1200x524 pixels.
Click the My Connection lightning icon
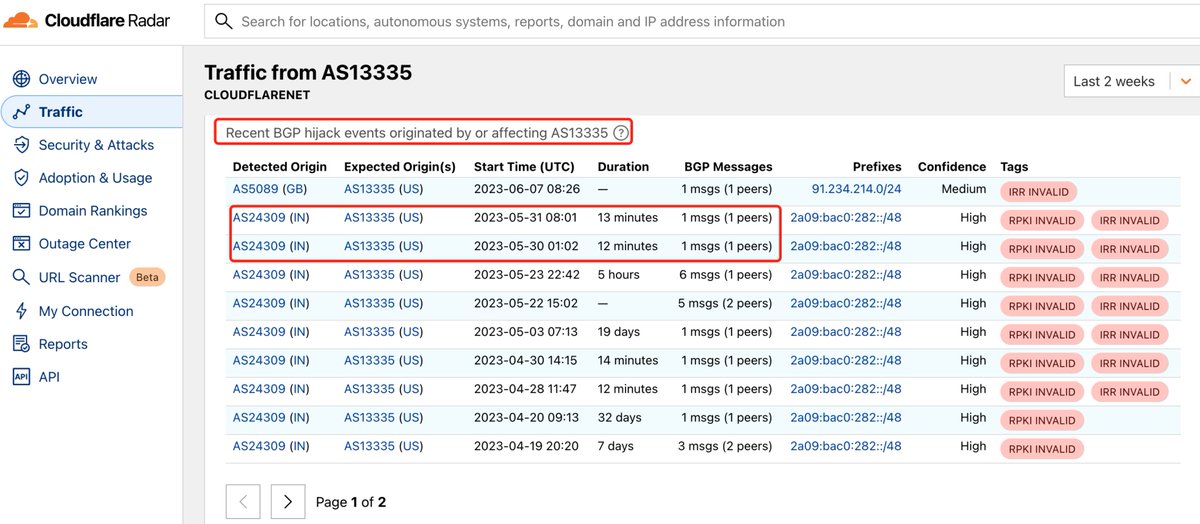tap(21, 311)
